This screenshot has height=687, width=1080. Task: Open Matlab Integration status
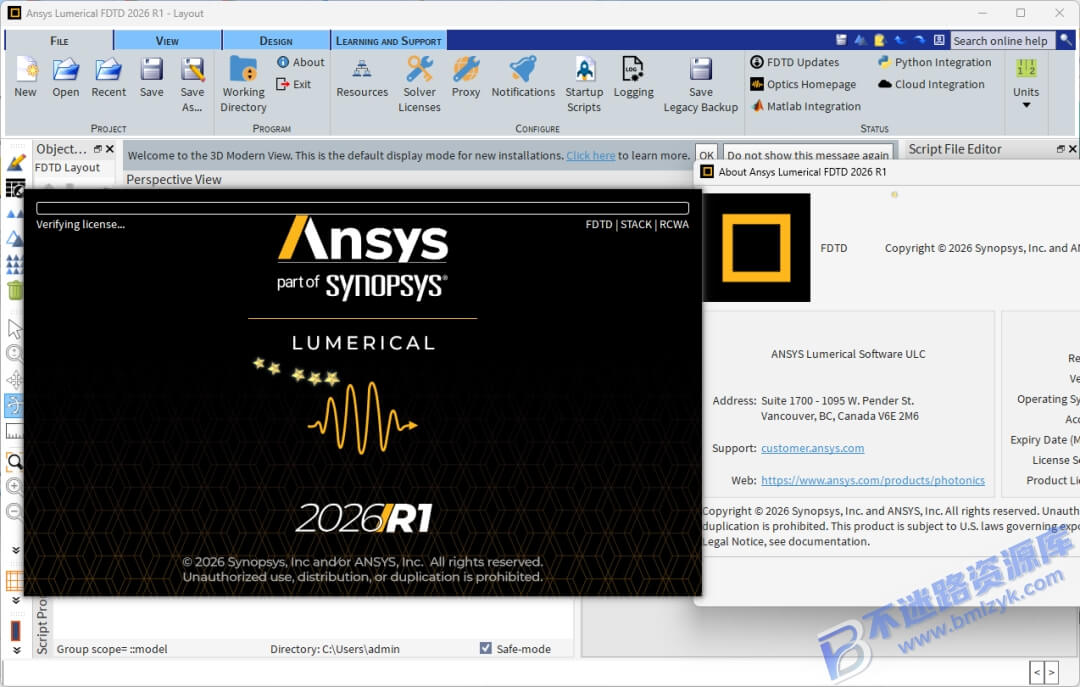click(806, 106)
